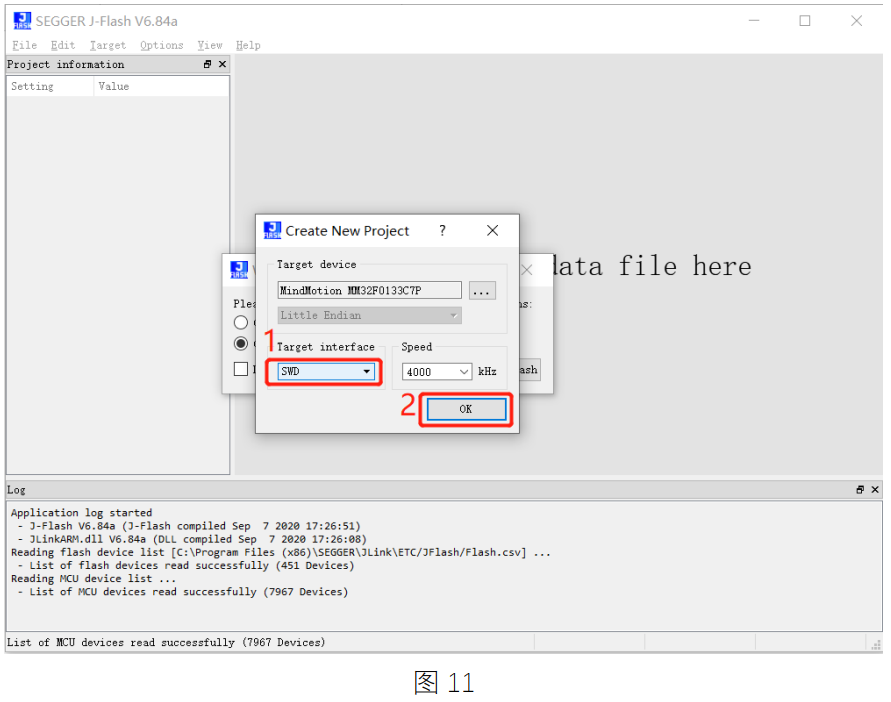Image resolution: width=891 pixels, height=702 pixels.
Task: Open the Speed 4000 kHz combo box
Action: [436, 372]
